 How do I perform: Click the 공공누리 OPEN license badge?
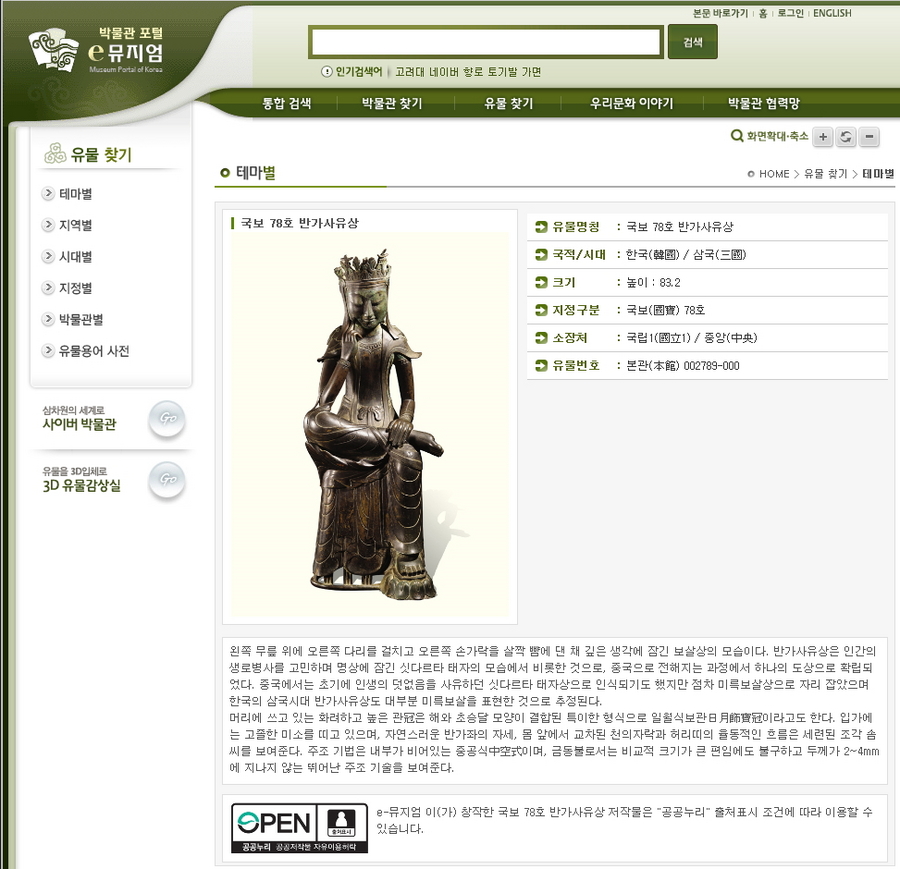(x=299, y=828)
